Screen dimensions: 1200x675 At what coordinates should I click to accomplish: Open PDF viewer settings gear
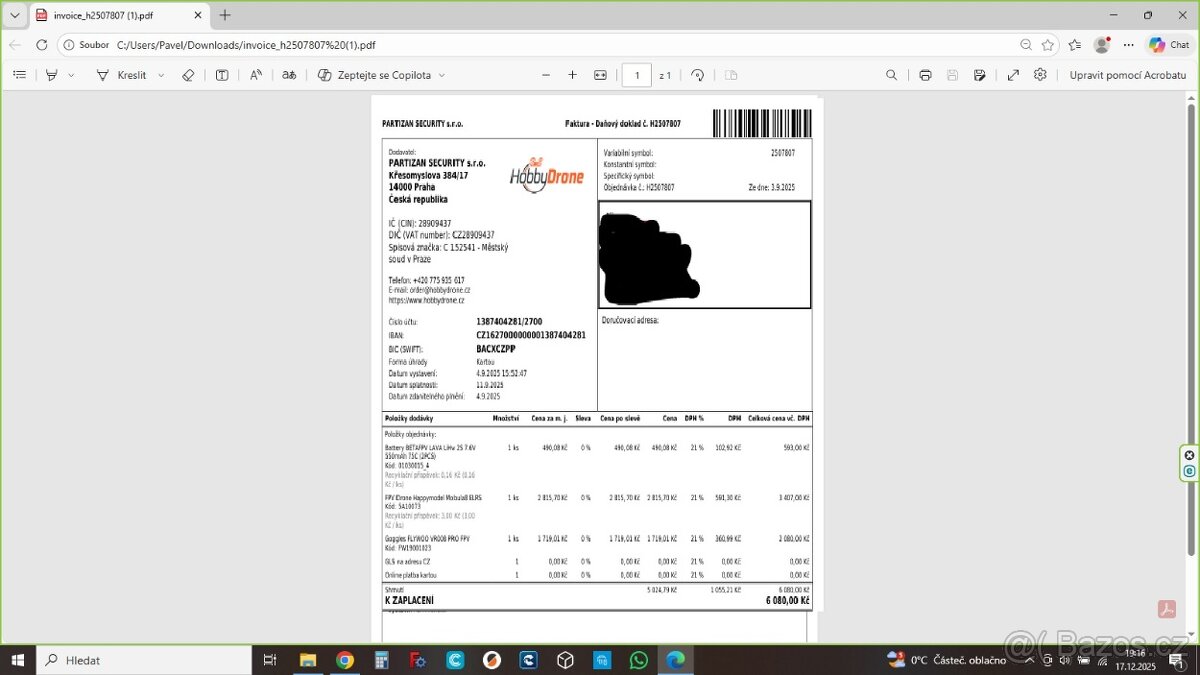pos(1040,75)
